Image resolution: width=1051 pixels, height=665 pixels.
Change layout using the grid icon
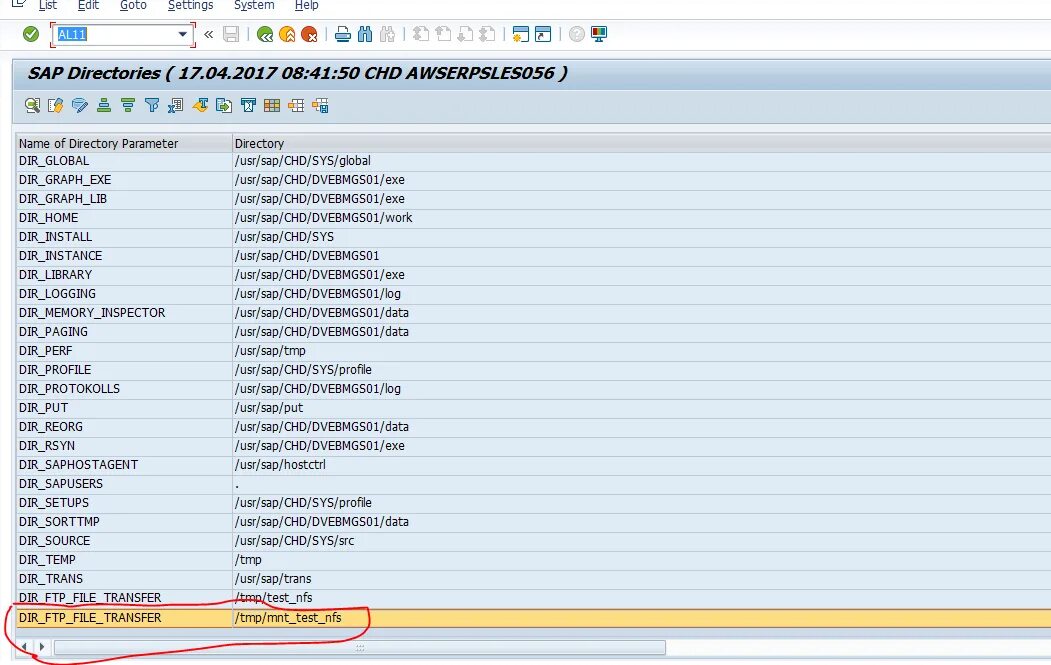272,105
